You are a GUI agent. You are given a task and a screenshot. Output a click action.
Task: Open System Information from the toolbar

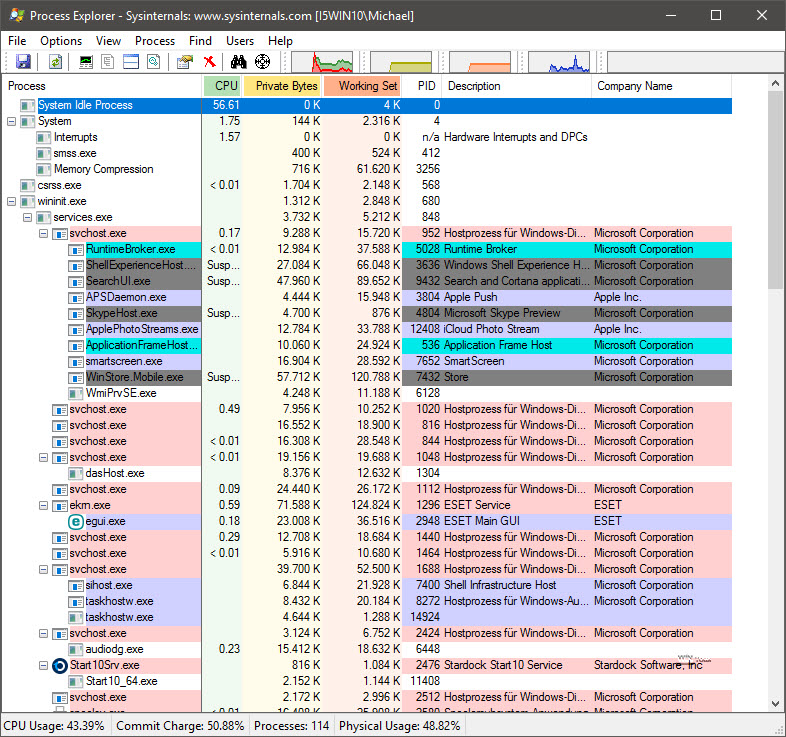coord(87,62)
